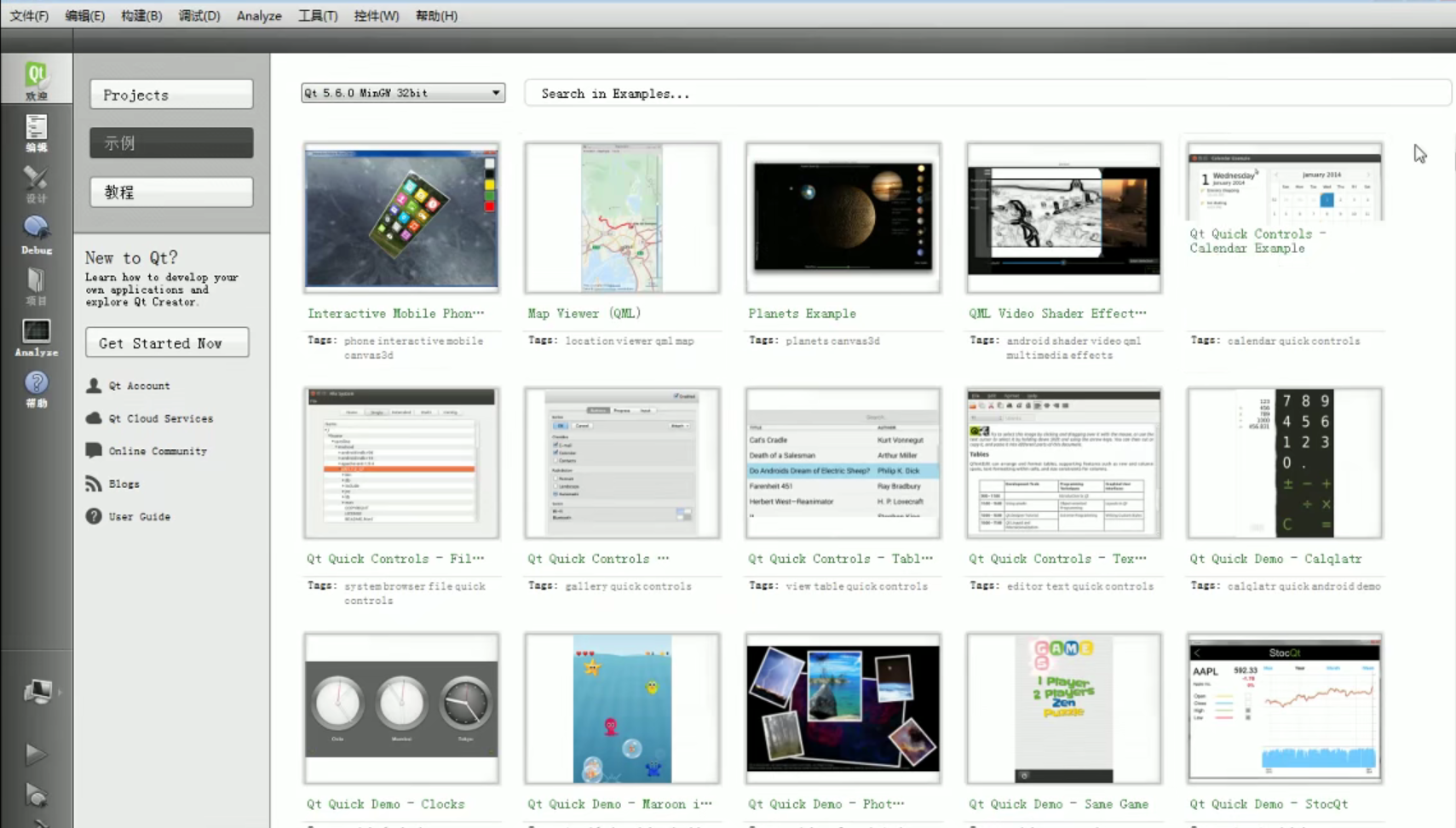1456x828 pixels.
Task: Click the 'canvas3d' tag under Planets Example
Action: click(x=855, y=341)
